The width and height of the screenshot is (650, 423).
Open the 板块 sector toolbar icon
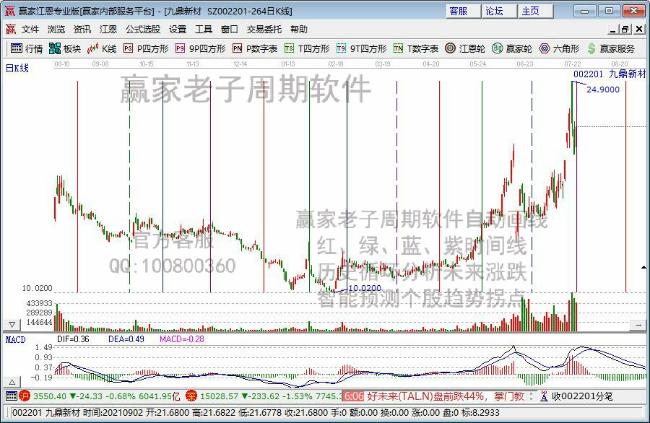64,49
